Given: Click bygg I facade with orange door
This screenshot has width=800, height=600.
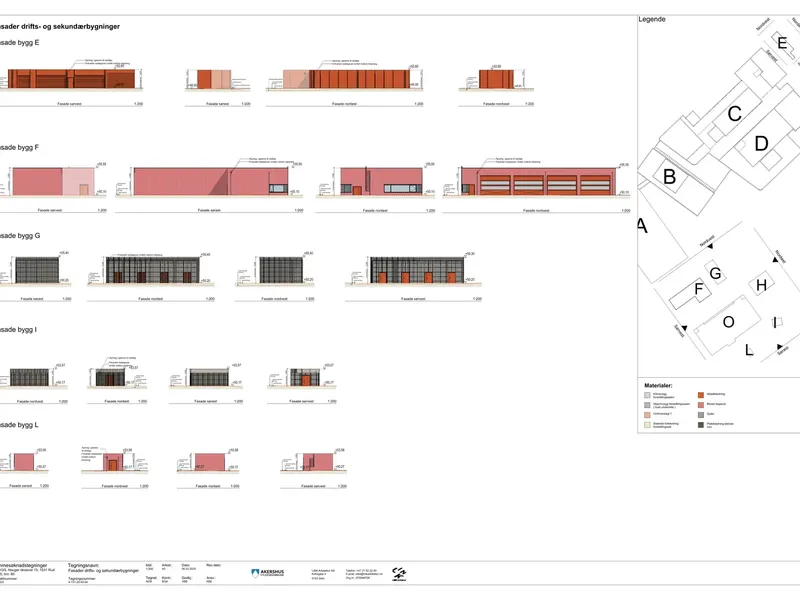Looking at the screenshot, I should [305, 377].
